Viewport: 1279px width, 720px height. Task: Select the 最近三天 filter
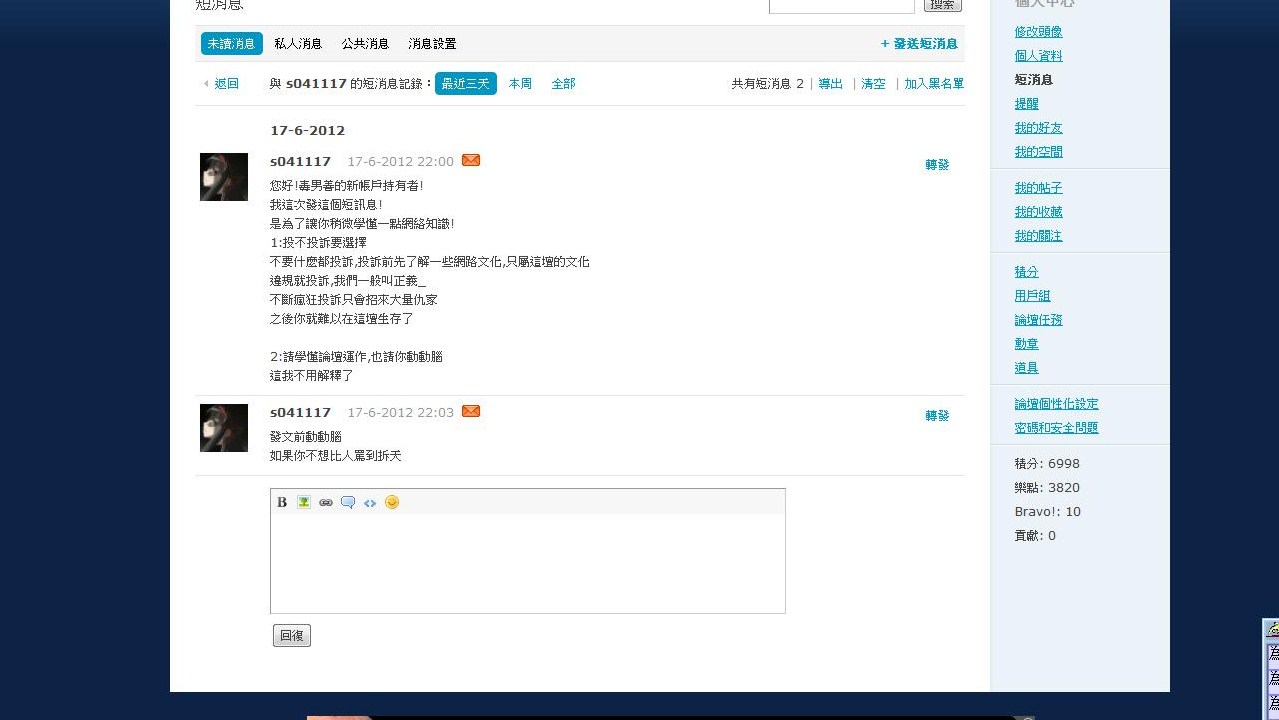click(466, 84)
